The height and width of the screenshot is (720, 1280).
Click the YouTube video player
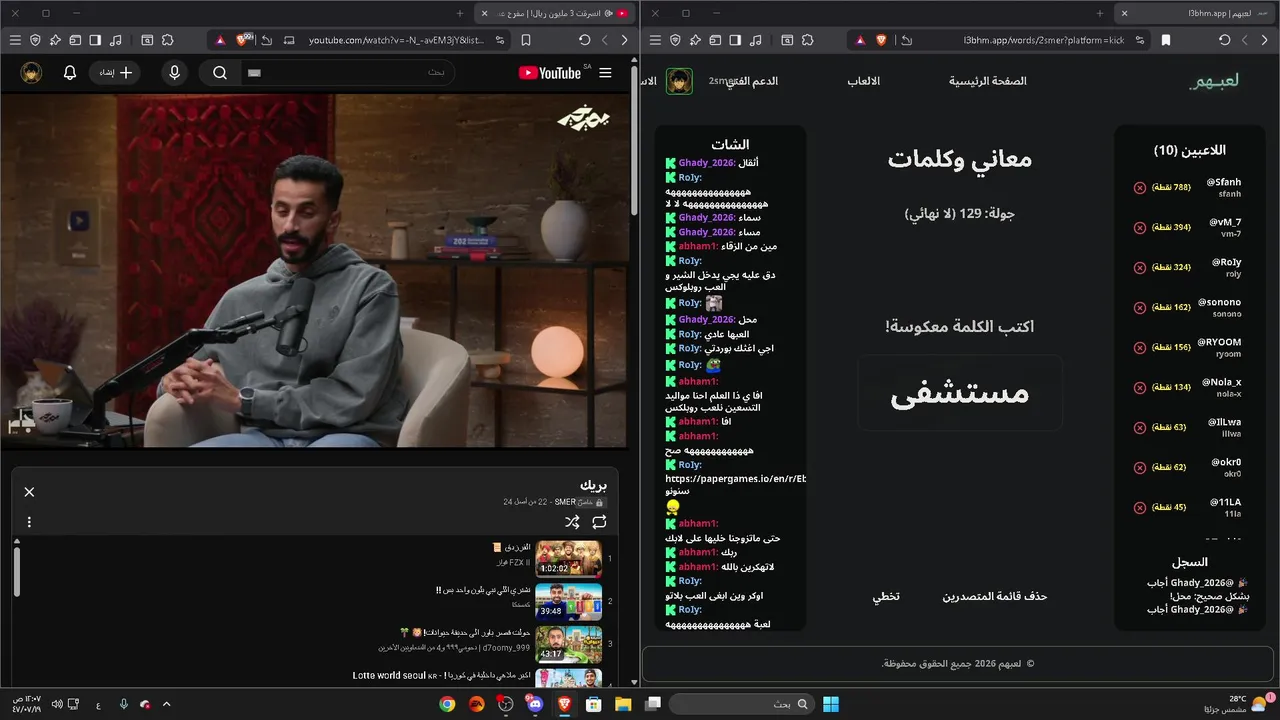[x=314, y=271]
